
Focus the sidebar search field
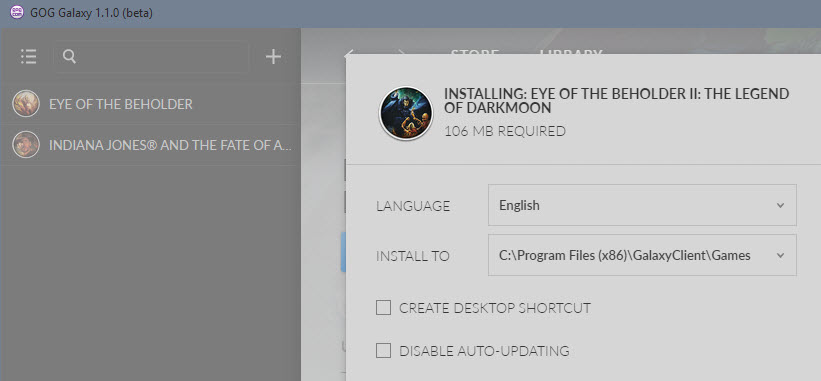pos(151,57)
